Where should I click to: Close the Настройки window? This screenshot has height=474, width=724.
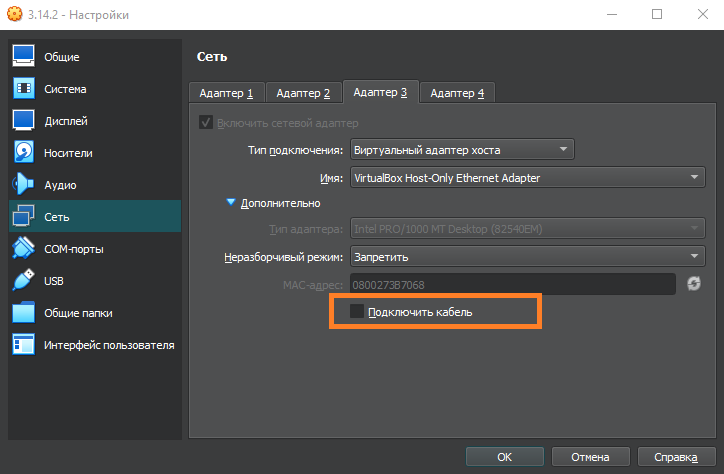click(x=703, y=14)
